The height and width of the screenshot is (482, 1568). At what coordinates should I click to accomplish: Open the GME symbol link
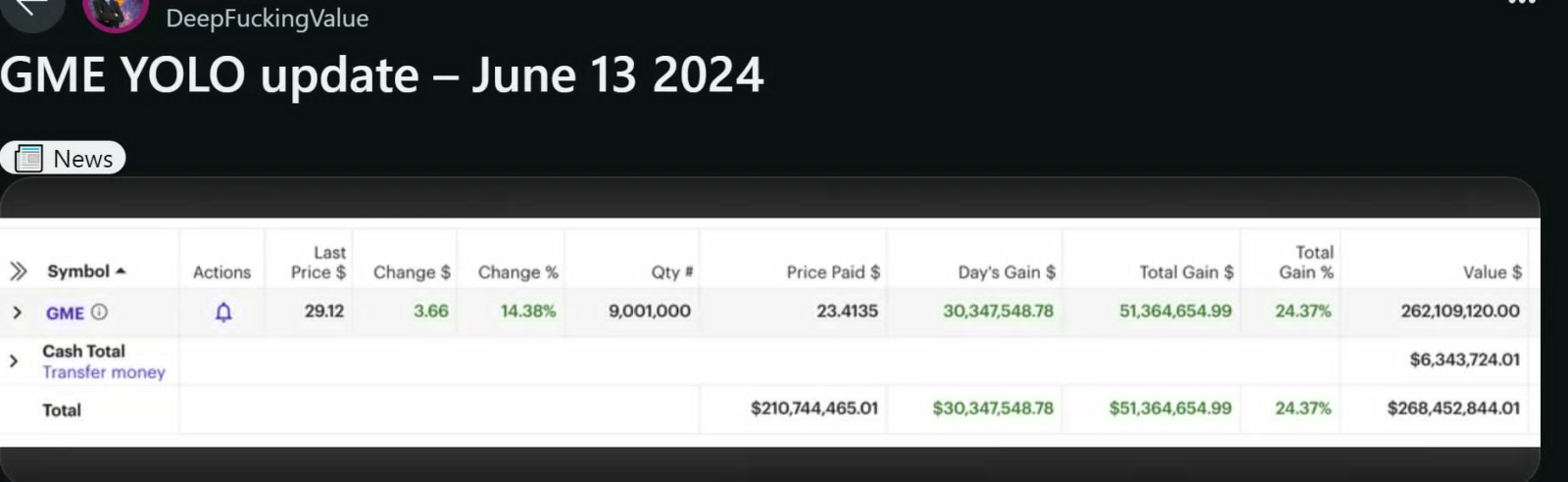[65, 313]
